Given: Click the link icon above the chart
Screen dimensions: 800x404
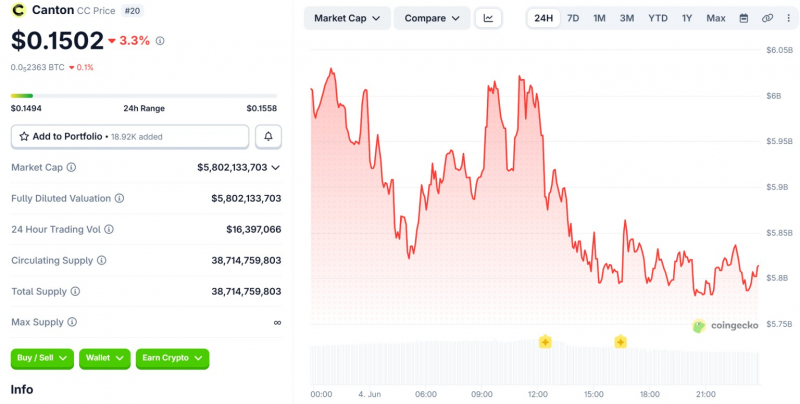Looking at the screenshot, I should click(x=767, y=18).
